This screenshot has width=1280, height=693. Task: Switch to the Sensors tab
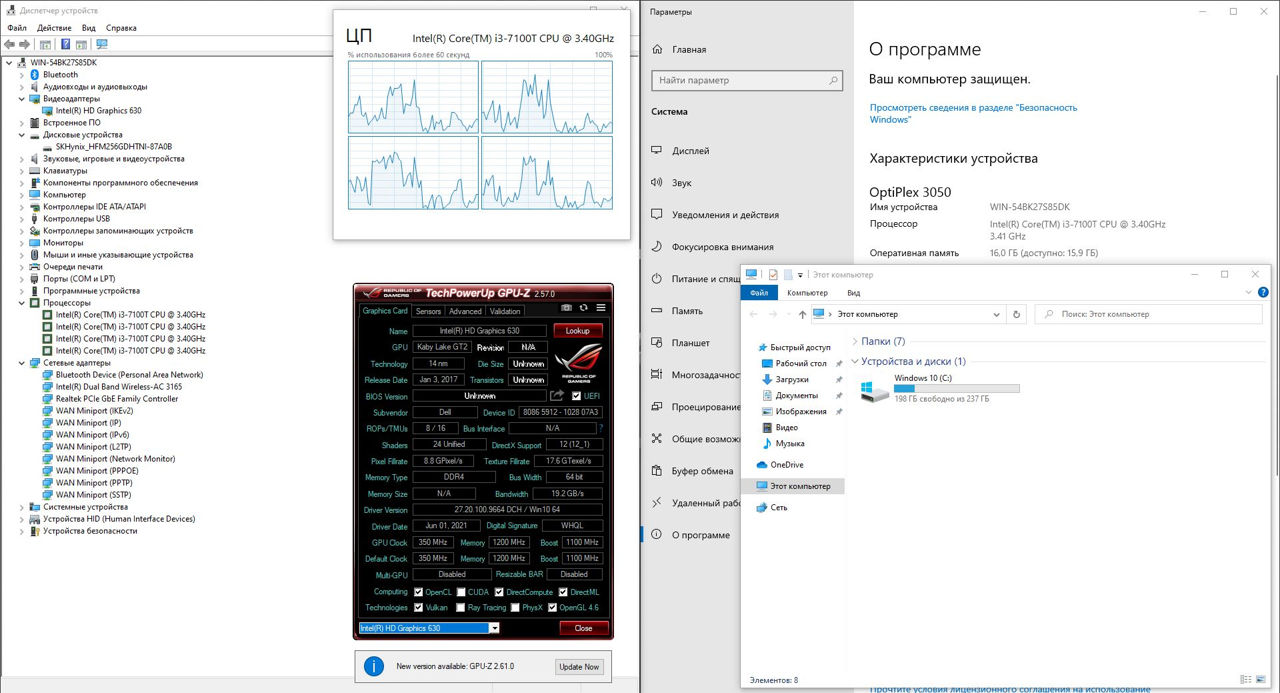(428, 311)
